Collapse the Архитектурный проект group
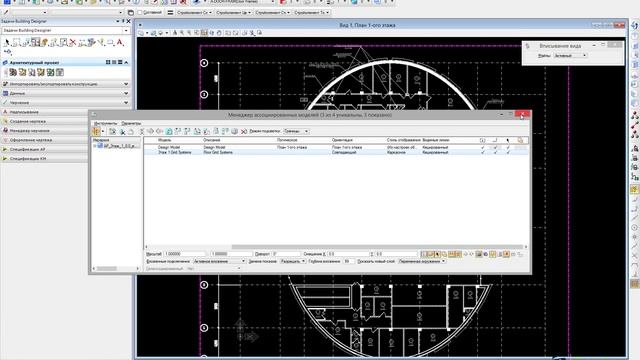640x360 pixels. coord(126,62)
